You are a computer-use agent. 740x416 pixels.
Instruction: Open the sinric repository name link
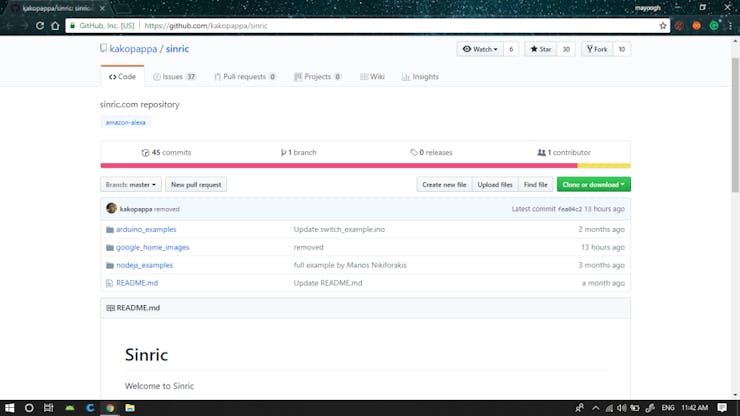177,49
